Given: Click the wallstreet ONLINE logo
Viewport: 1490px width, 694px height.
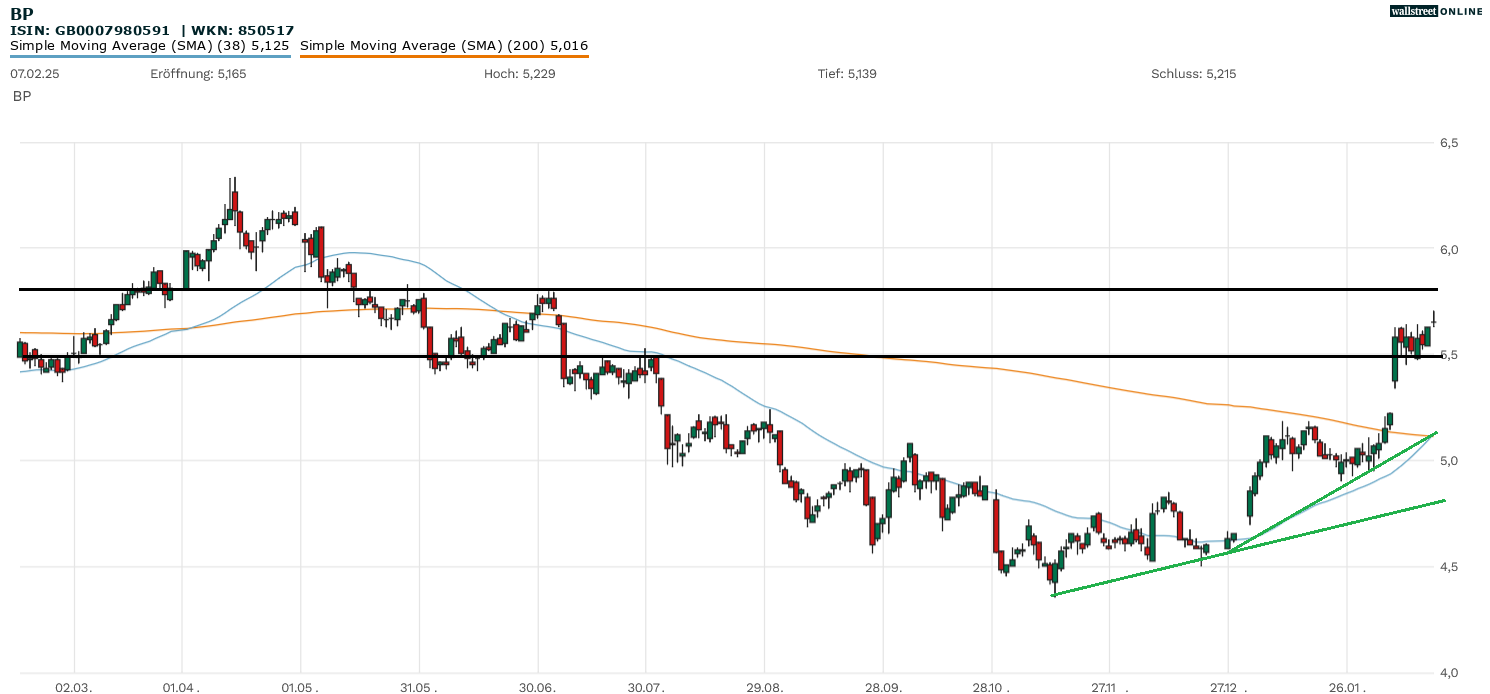Looking at the screenshot, I should point(1436,11).
